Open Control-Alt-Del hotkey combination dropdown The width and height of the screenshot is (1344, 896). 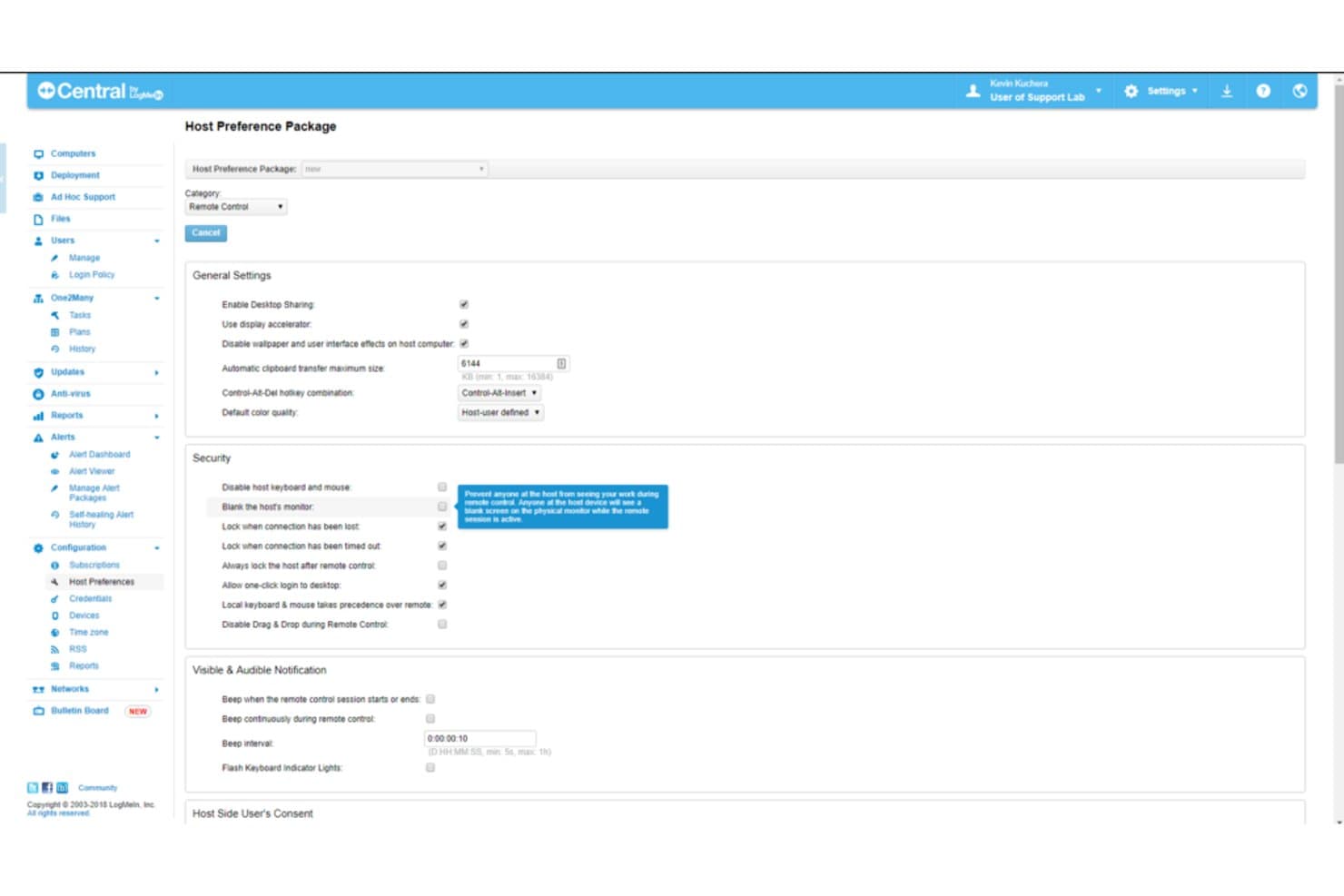[x=499, y=393]
